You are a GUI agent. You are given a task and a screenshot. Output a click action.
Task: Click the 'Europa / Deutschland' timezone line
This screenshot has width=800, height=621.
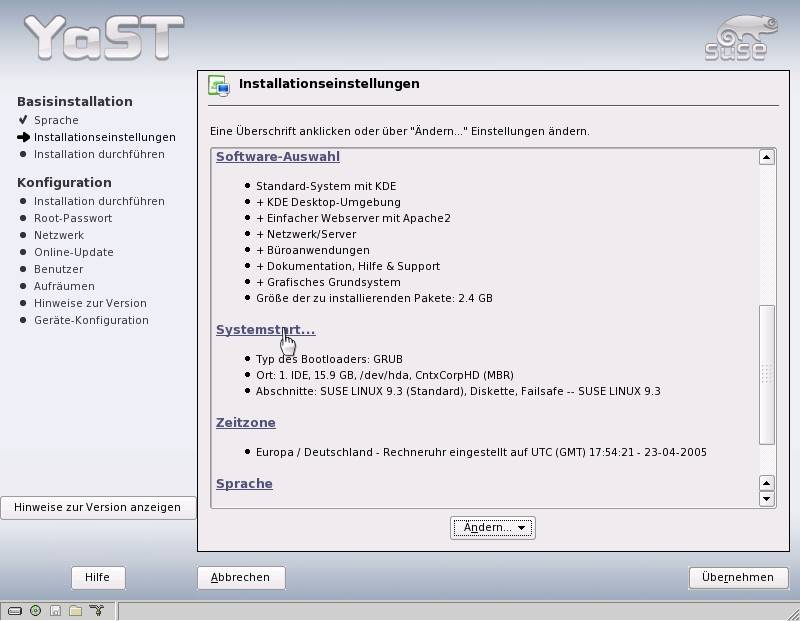pos(481,452)
